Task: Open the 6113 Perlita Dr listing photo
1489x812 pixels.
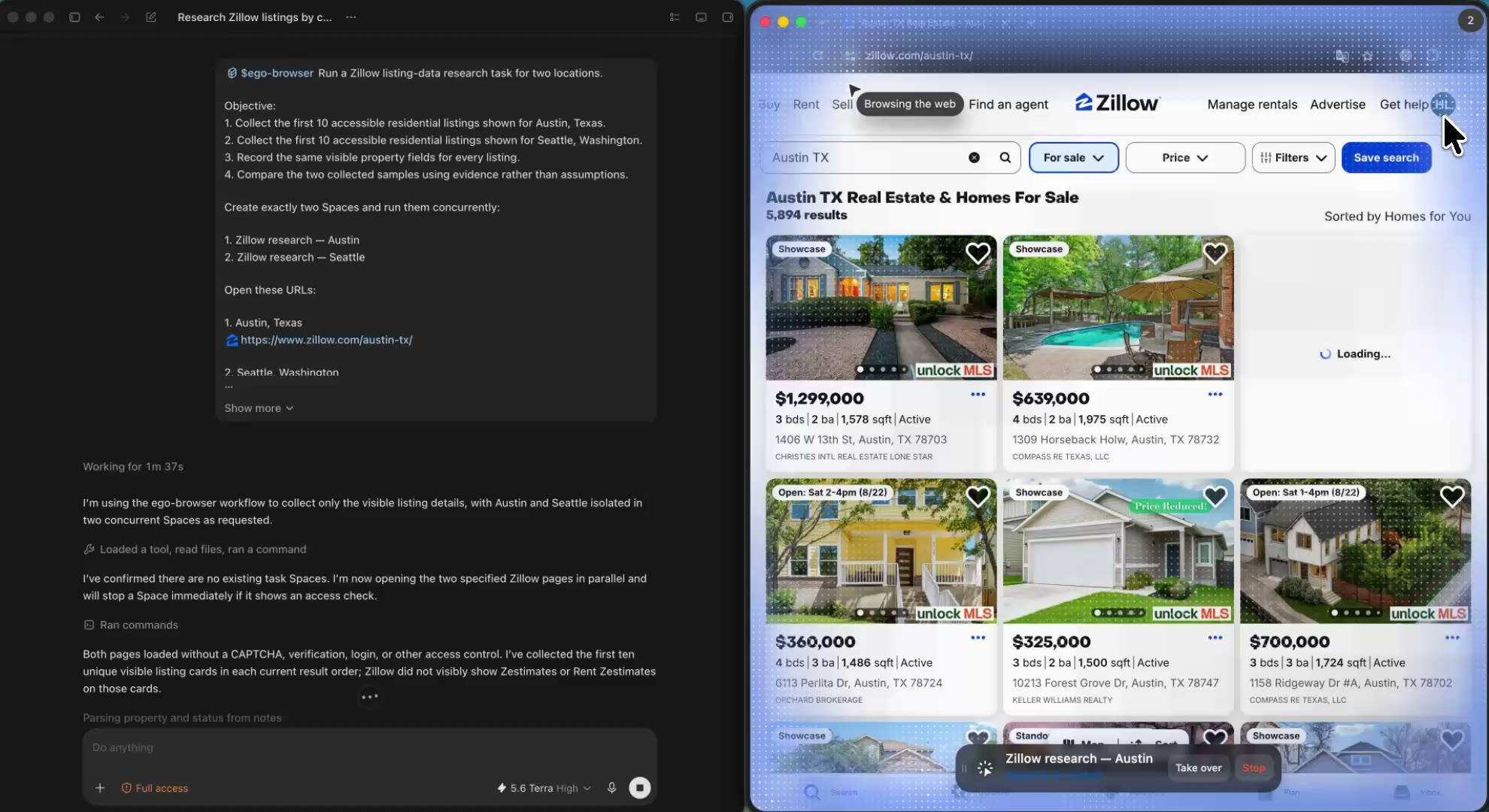Action: pos(881,551)
